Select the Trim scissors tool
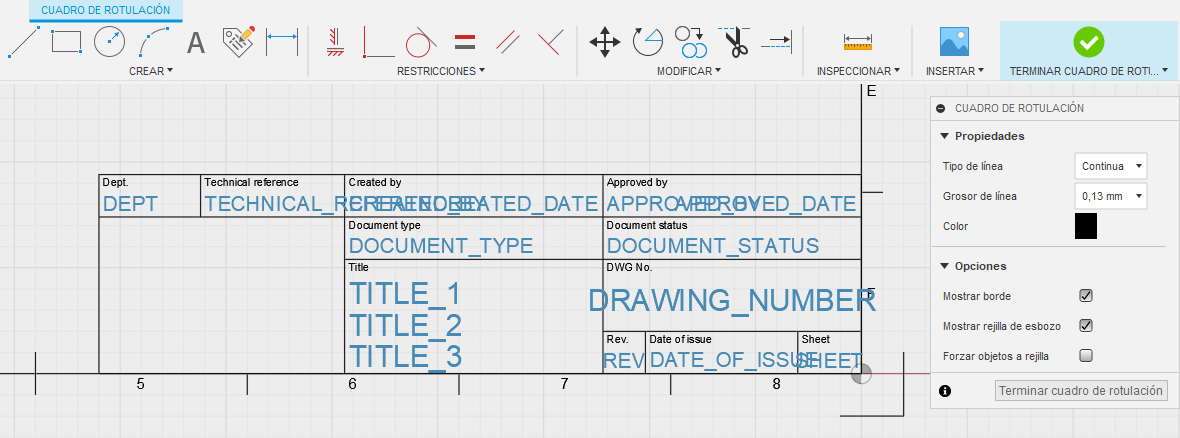The width and height of the screenshot is (1180, 438). 734,42
